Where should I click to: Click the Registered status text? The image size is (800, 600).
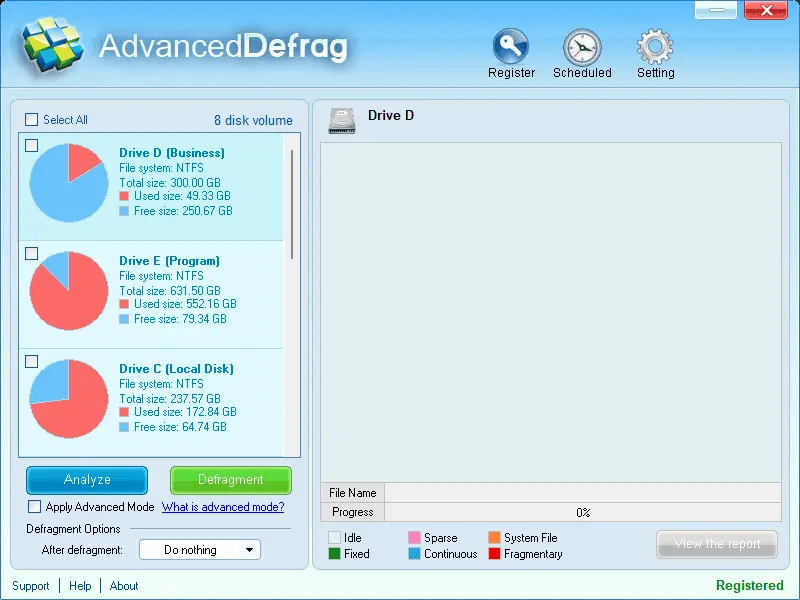click(749, 585)
